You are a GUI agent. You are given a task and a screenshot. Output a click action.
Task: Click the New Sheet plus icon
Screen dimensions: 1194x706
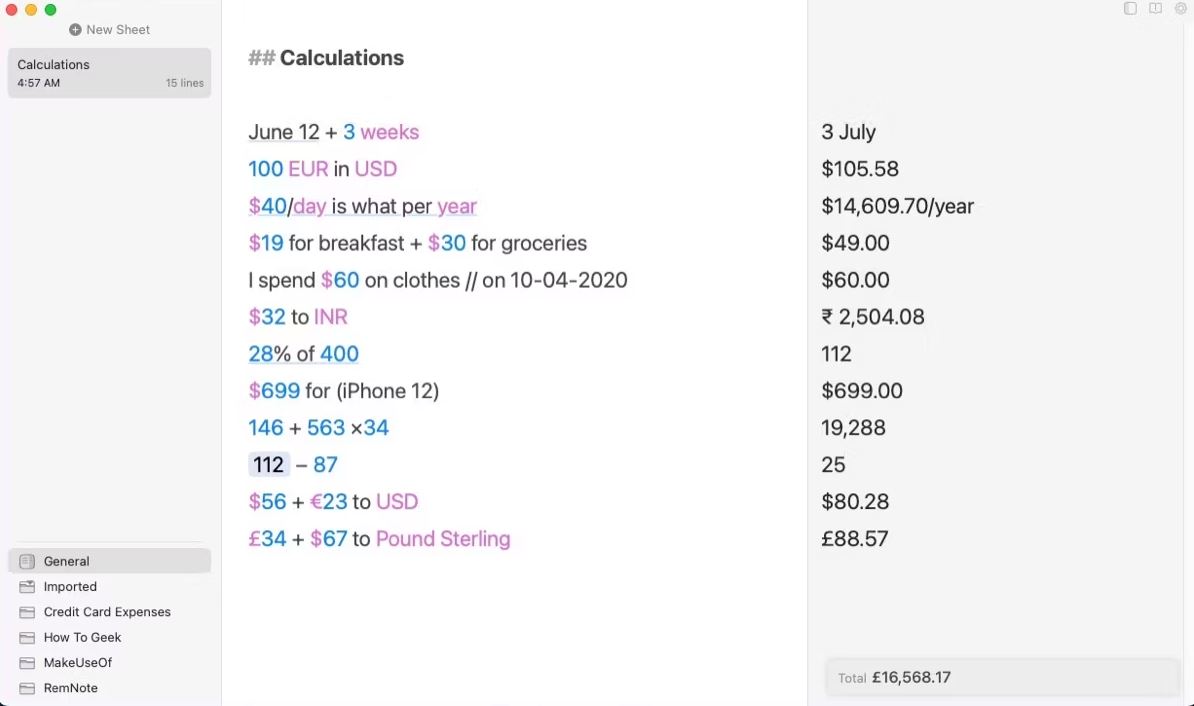[75, 30]
